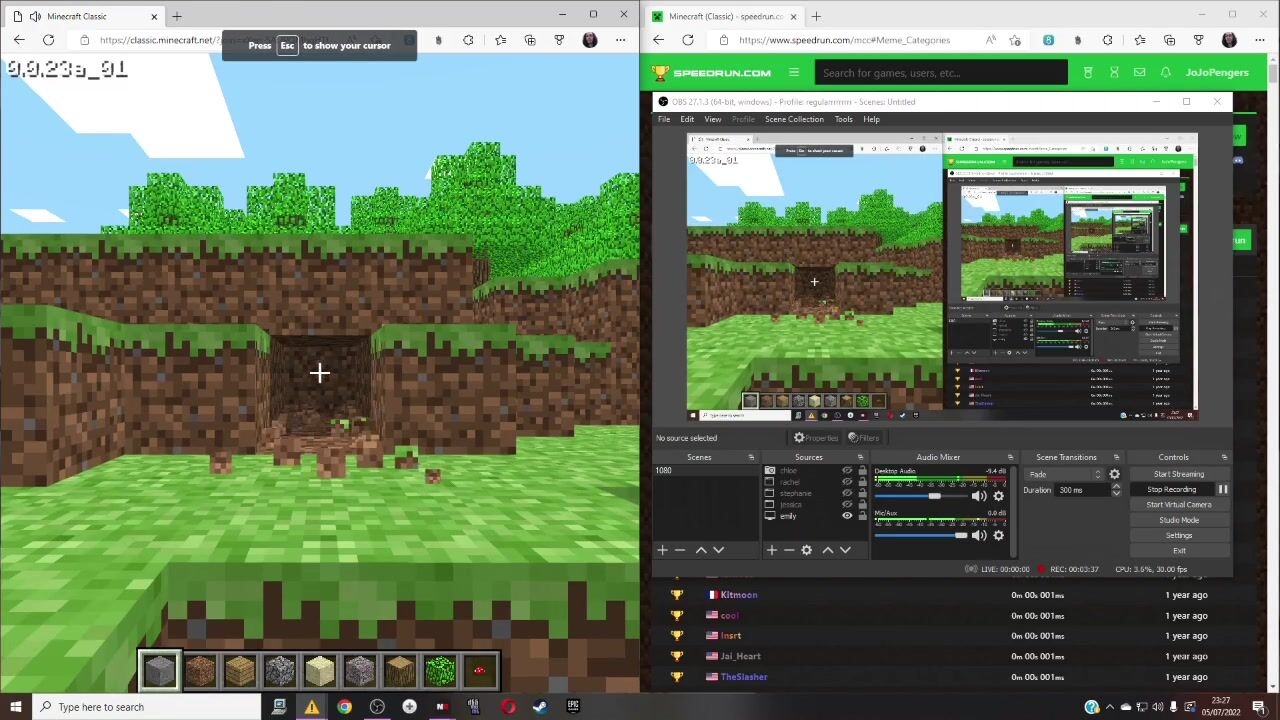This screenshot has height=720, width=1280.
Task: Pick the leaves block in the hotbar
Action: point(439,670)
